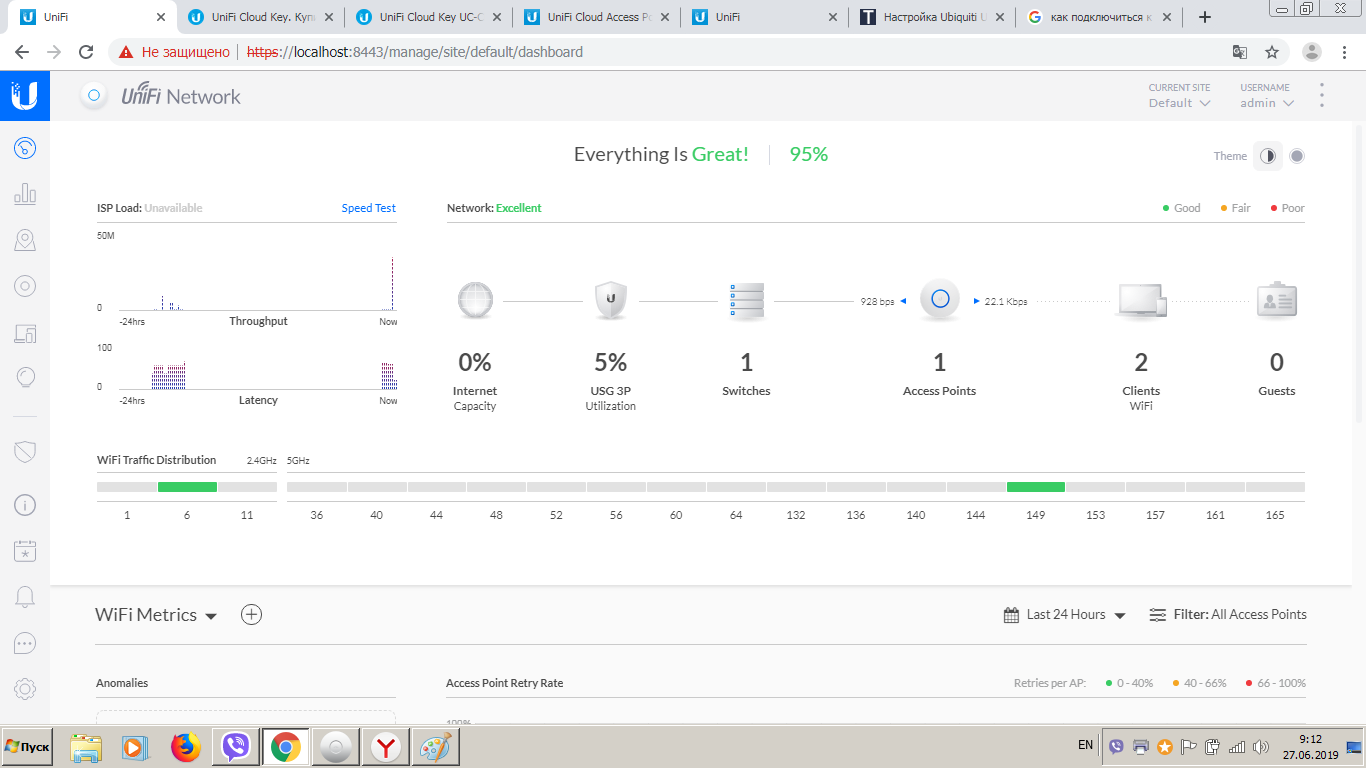Click the channel 36 traffic bar
The image size is (1366, 768).
point(317,487)
